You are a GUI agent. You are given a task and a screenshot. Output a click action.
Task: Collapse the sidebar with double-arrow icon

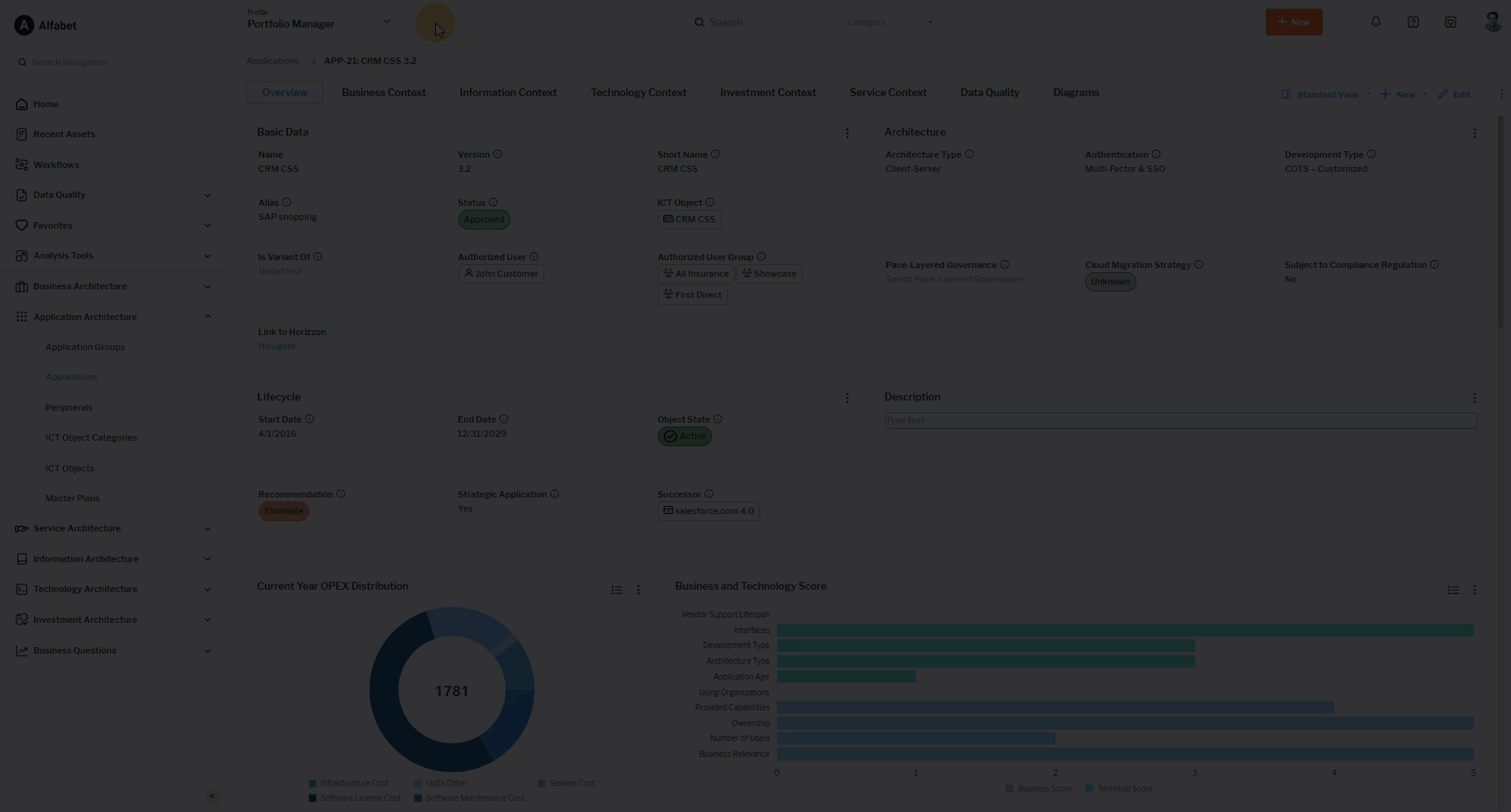coord(211,796)
